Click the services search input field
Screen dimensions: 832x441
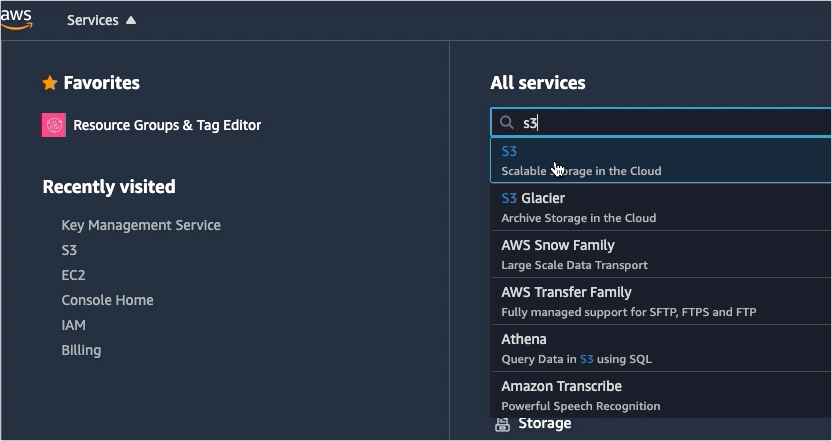pyautogui.click(x=670, y=123)
